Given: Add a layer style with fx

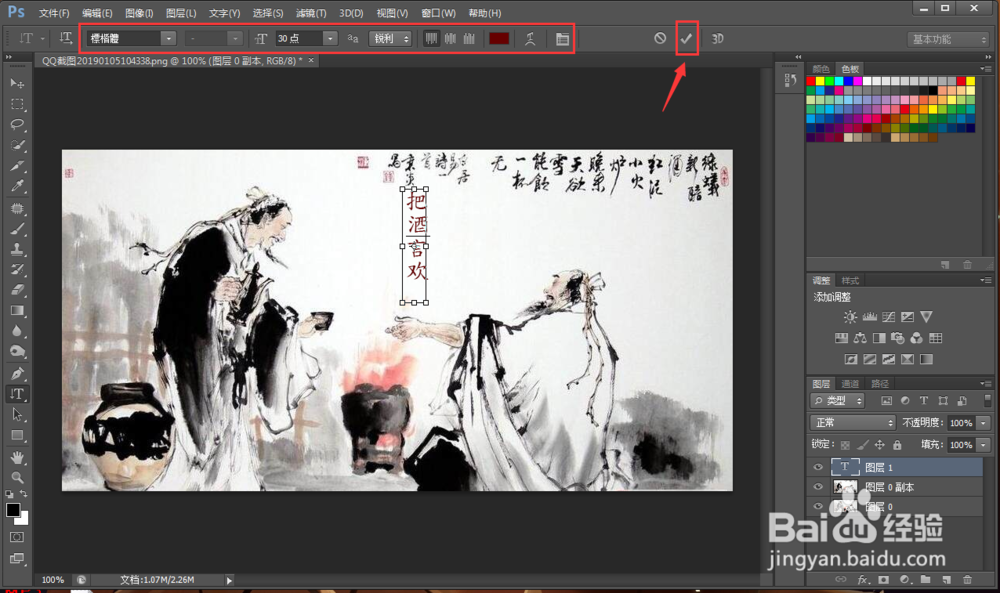Looking at the screenshot, I should click(x=862, y=580).
